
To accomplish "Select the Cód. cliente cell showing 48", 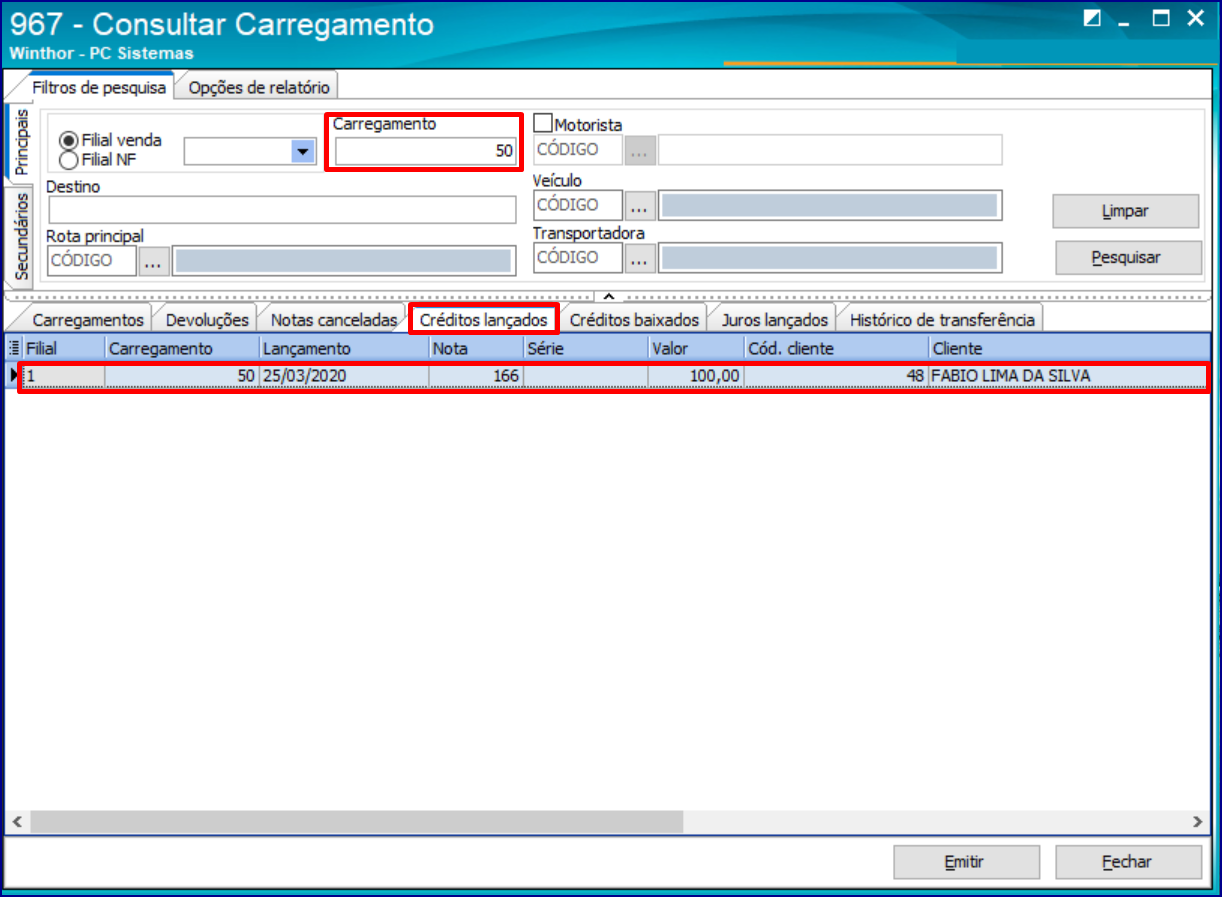I will pos(835,376).
